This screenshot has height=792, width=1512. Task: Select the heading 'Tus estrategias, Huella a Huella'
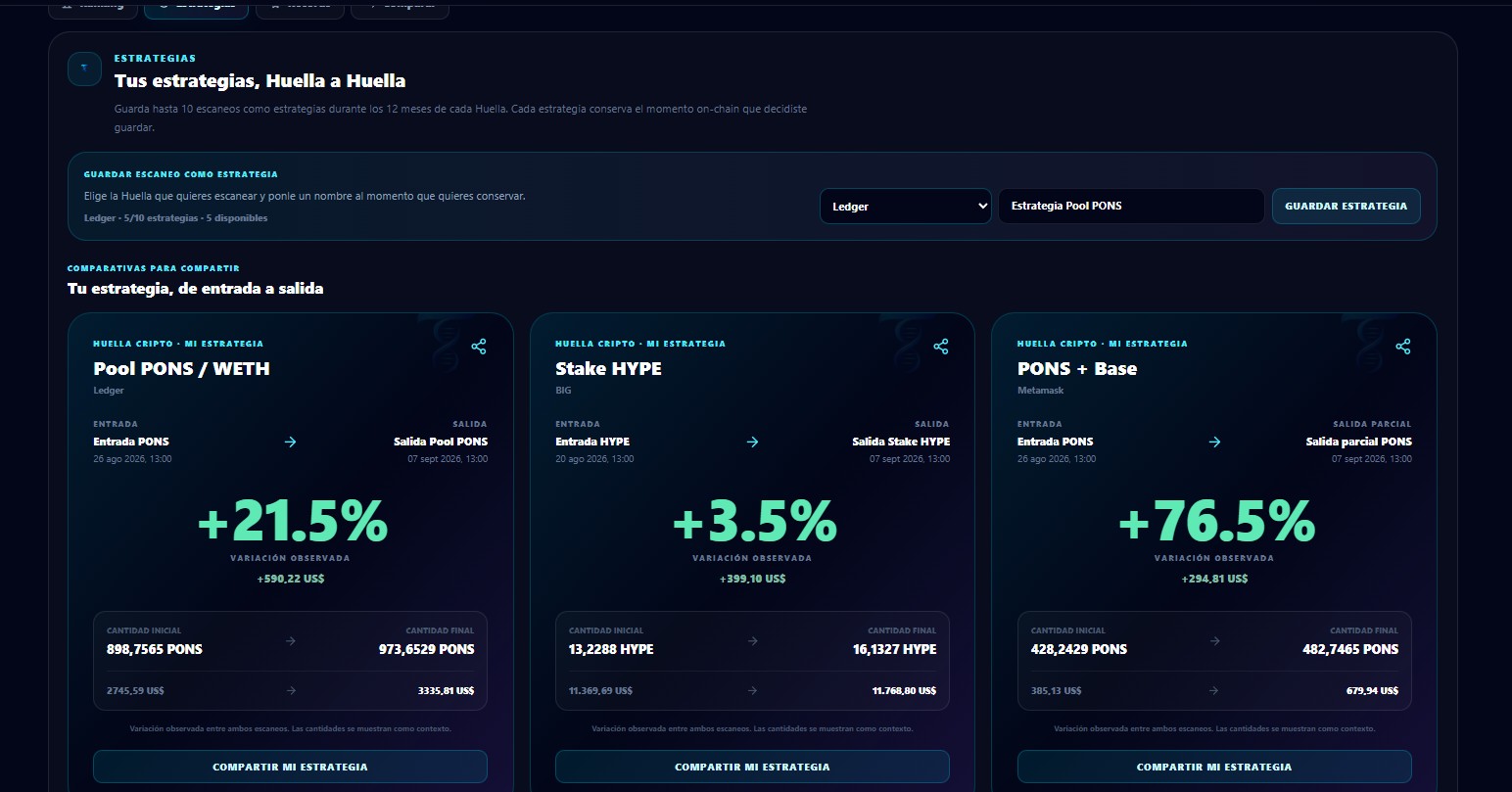click(260, 81)
